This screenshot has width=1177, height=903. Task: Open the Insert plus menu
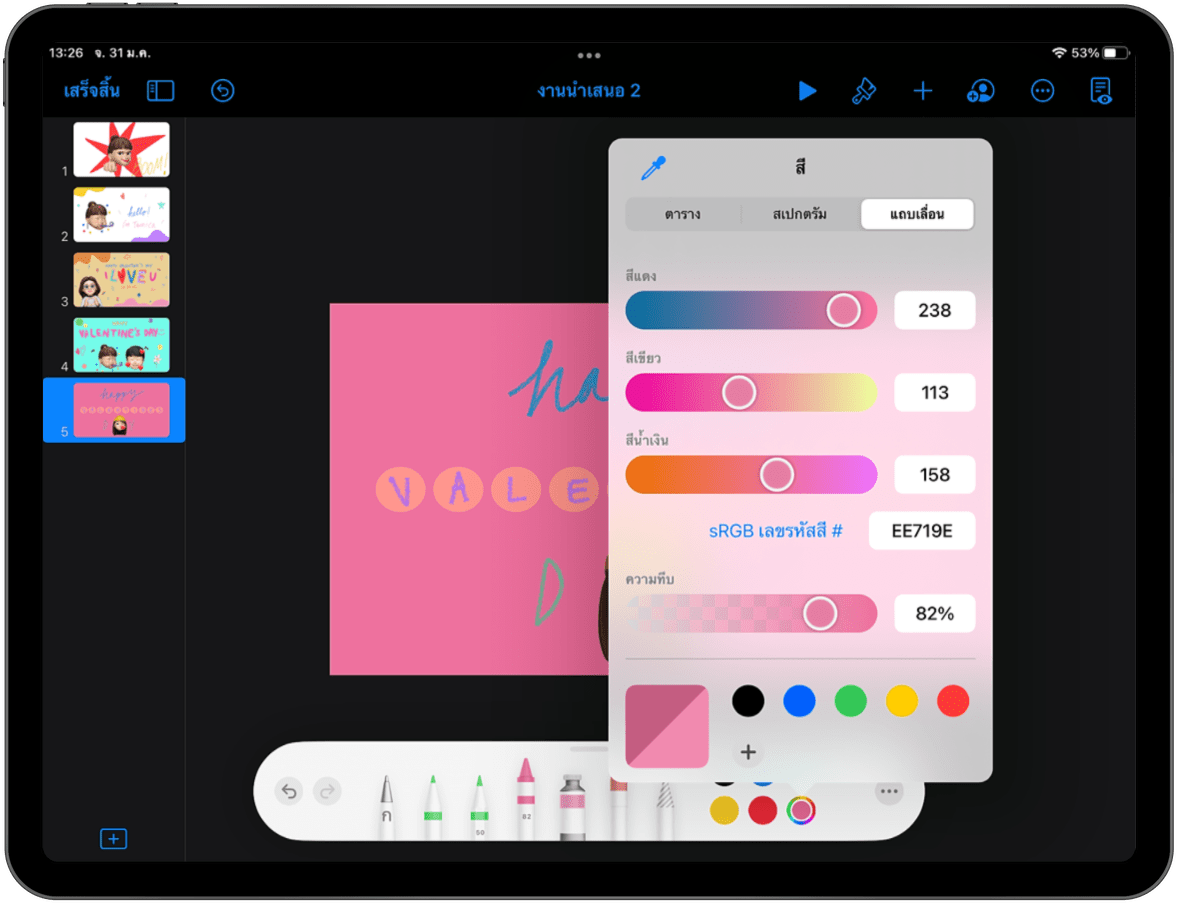(x=922, y=91)
